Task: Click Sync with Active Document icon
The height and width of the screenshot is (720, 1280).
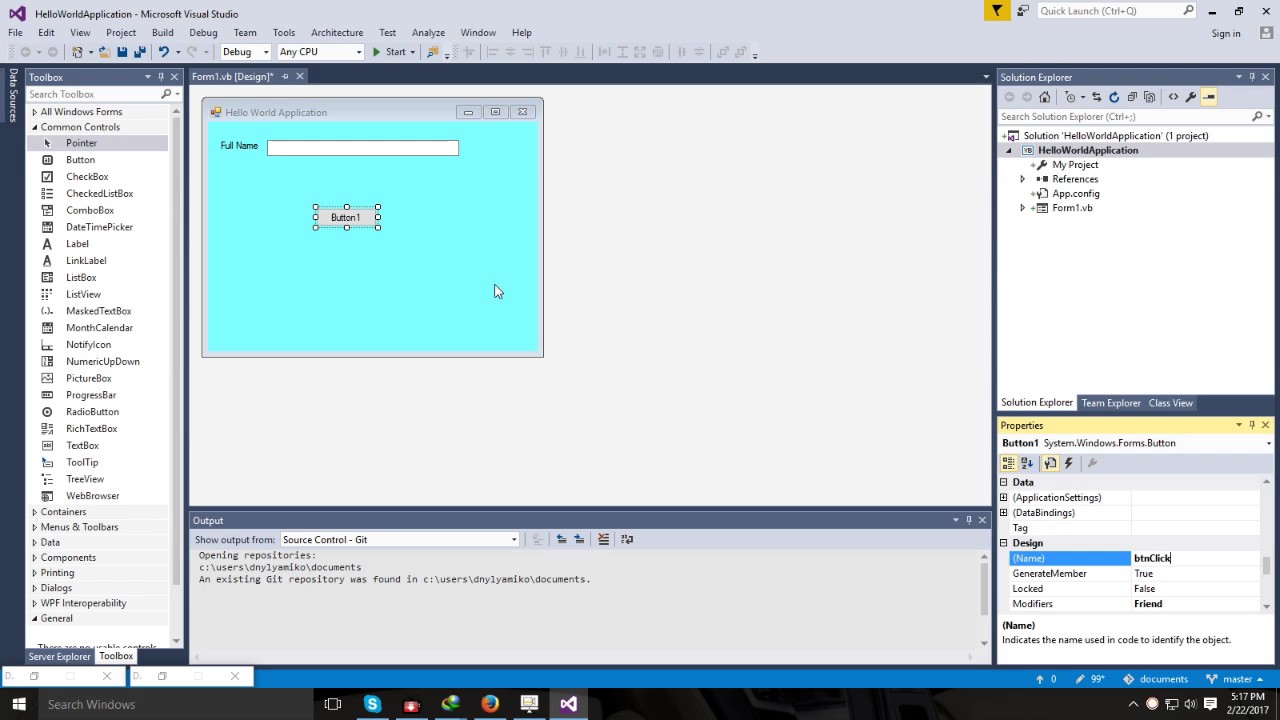Action: pos(1097,97)
